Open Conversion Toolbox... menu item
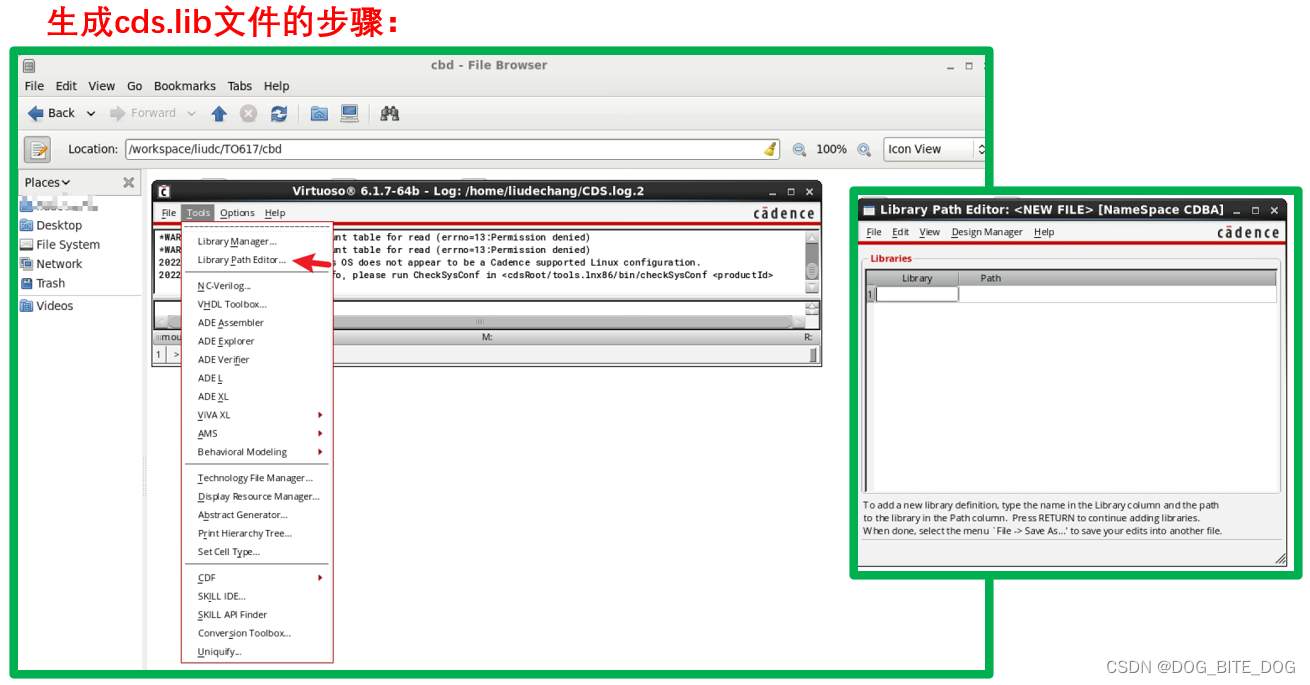This screenshot has height=685, width=1310. 244,633
